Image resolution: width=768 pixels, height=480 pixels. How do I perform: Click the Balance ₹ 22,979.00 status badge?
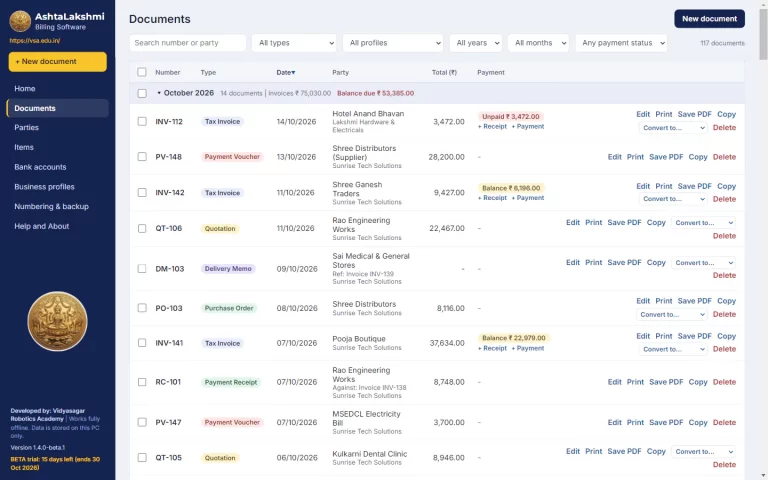pos(514,338)
